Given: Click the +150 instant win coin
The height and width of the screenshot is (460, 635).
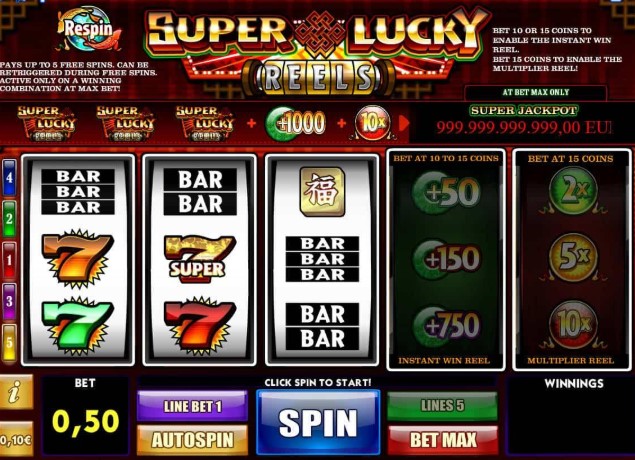Looking at the screenshot, I should click(x=446, y=258).
